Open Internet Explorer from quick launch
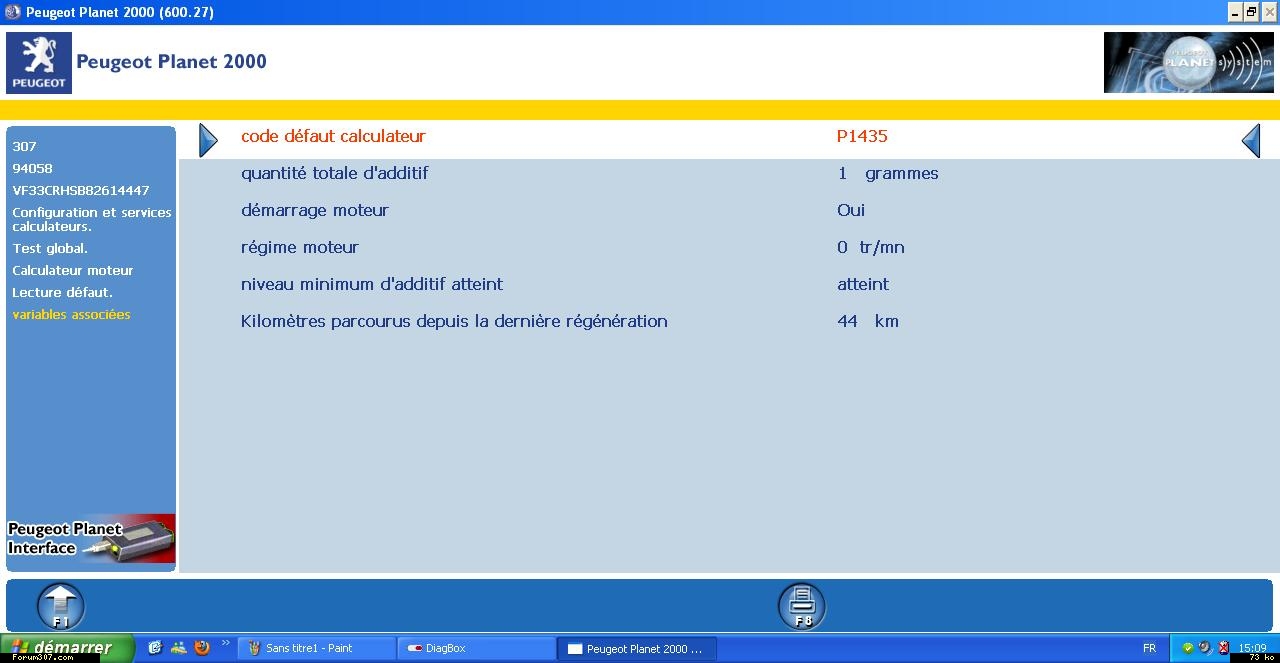This screenshot has height=663, width=1280. click(x=155, y=647)
